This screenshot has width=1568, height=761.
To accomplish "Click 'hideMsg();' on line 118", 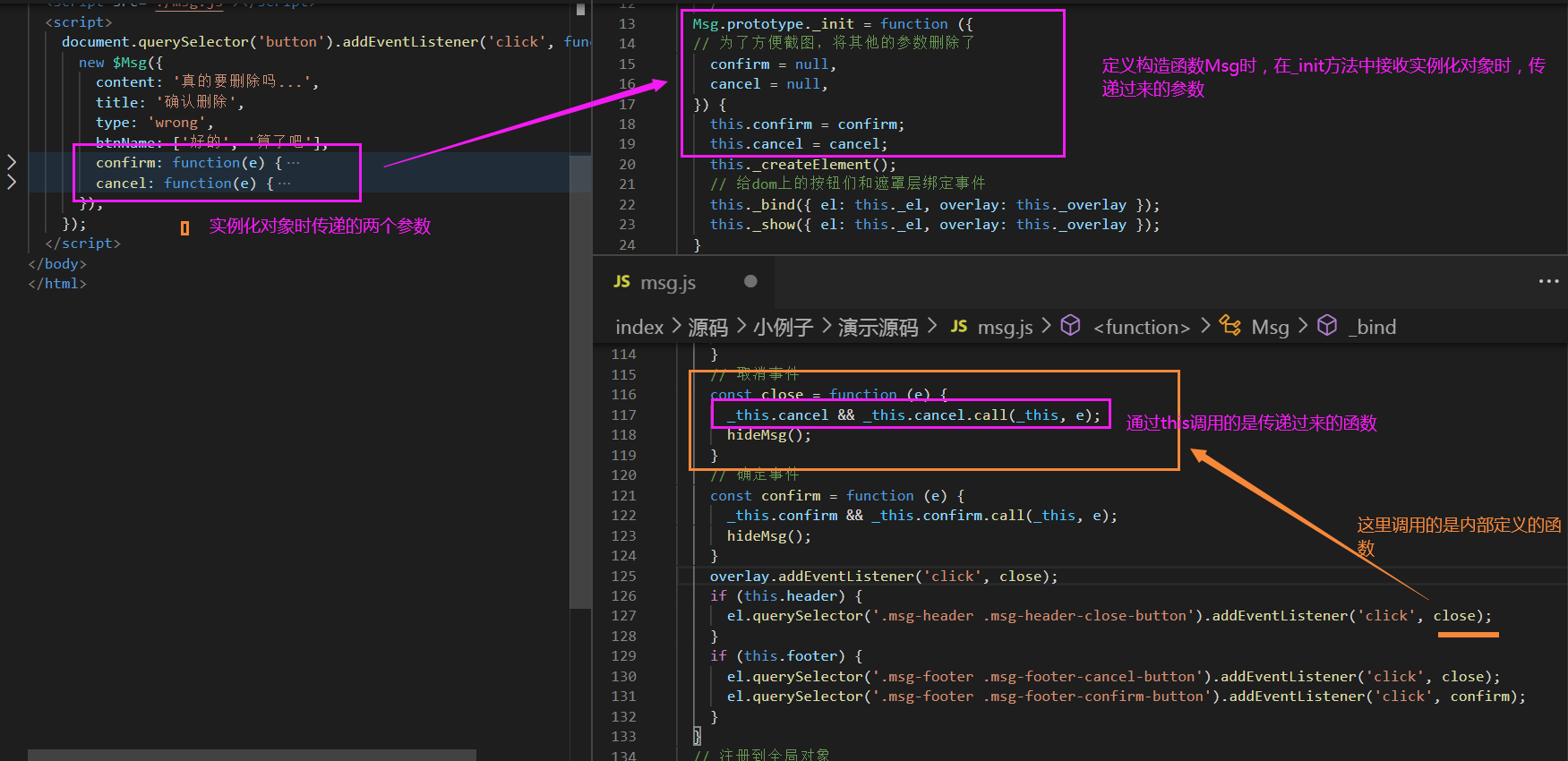I will [x=769, y=435].
